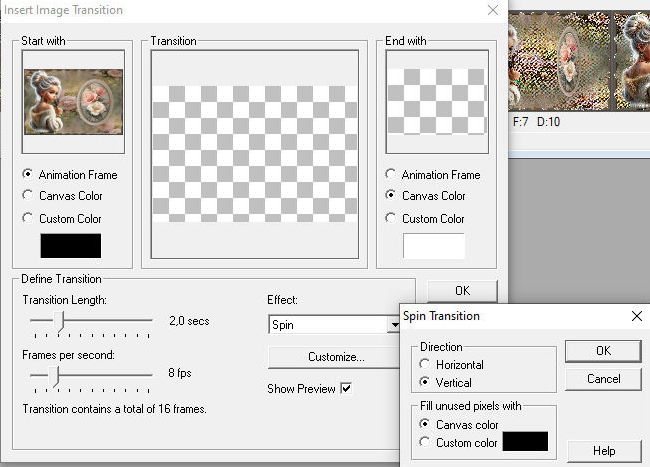Select Animation Frame under End with
This screenshot has width=650, height=467.
coord(390,175)
